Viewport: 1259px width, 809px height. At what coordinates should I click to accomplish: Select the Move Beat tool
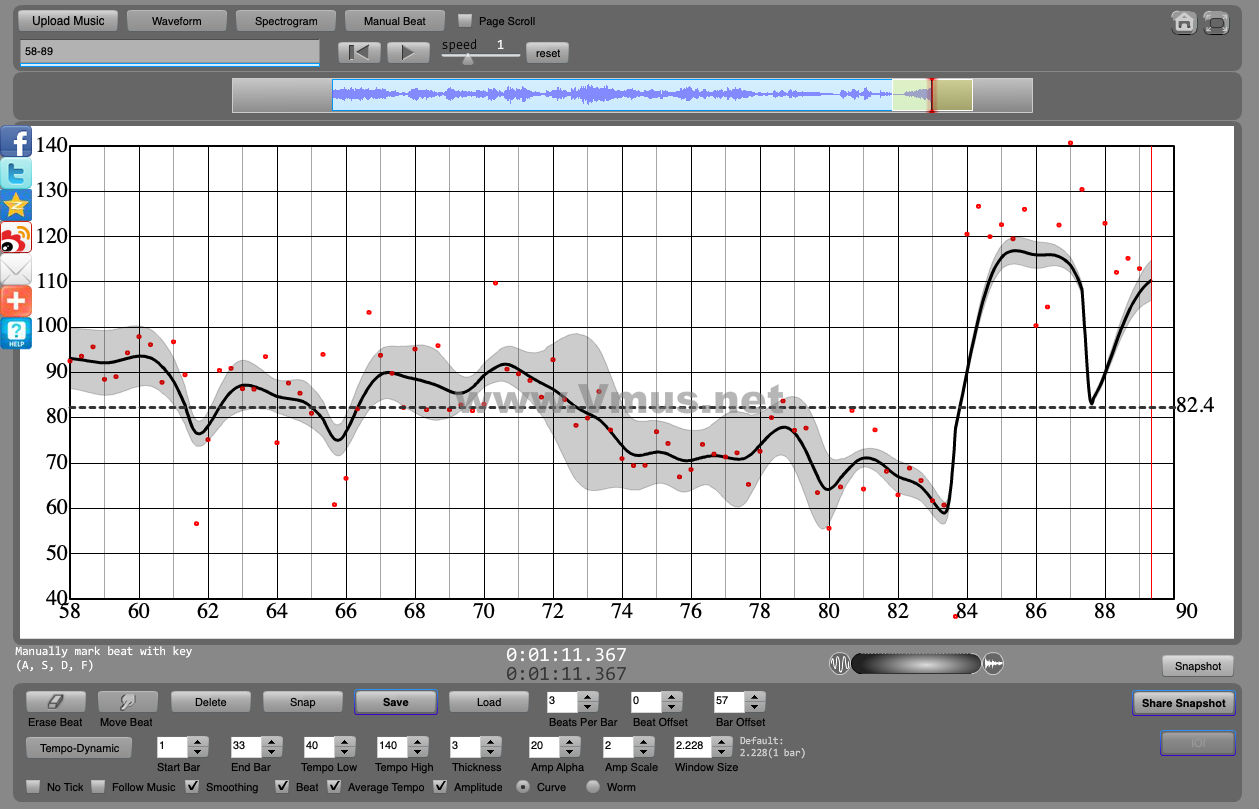(x=126, y=702)
